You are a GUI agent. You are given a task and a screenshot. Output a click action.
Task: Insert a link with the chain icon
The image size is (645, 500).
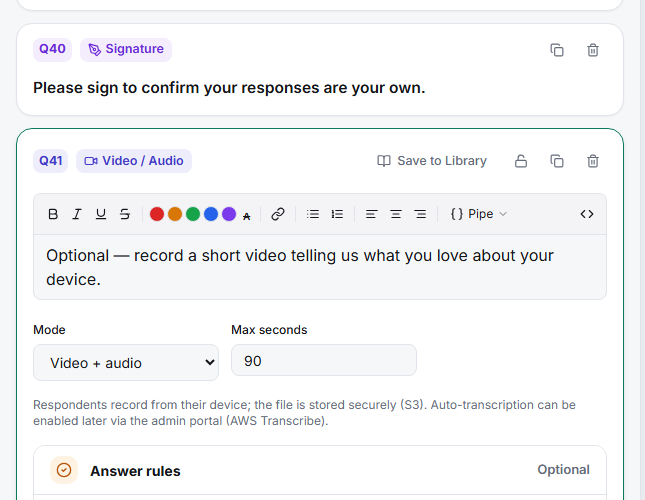click(278, 214)
